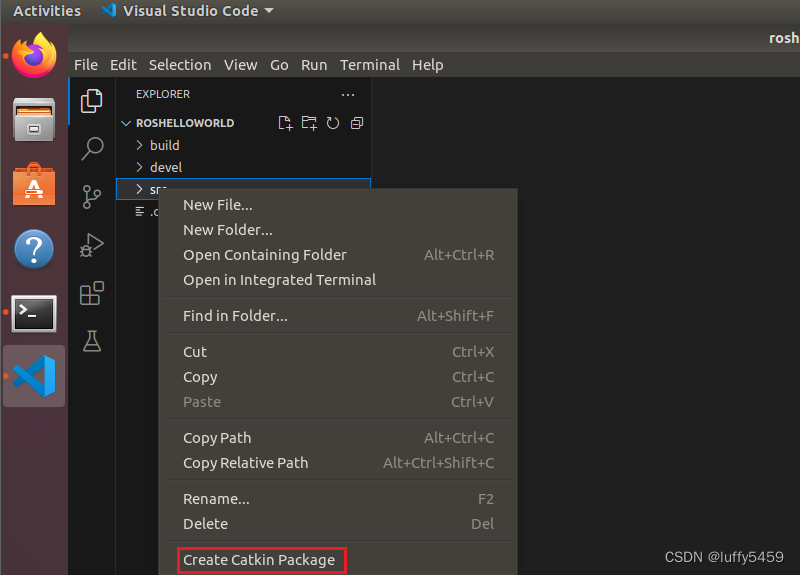Open the View menu
Viewport: 800px width, 575px height.
point(240,65)
